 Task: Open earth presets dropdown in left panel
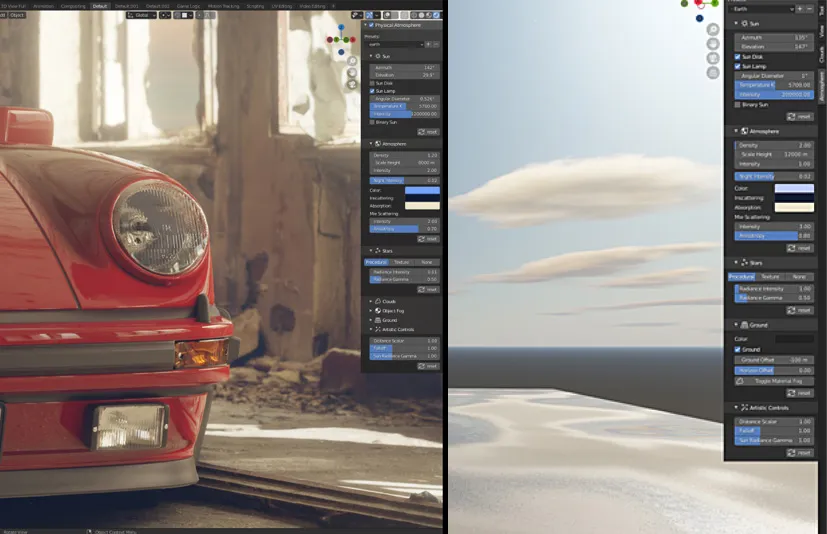click(396, 45)
